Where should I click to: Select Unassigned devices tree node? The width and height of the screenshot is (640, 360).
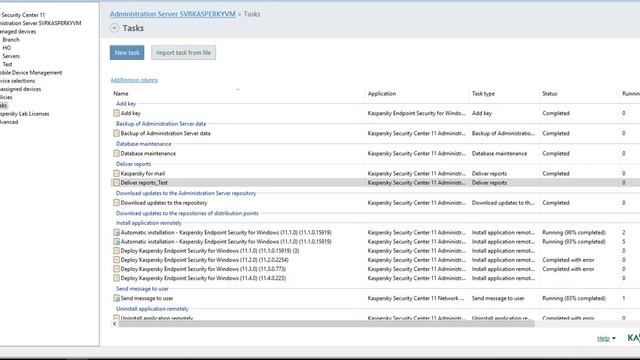click(20, 89)
